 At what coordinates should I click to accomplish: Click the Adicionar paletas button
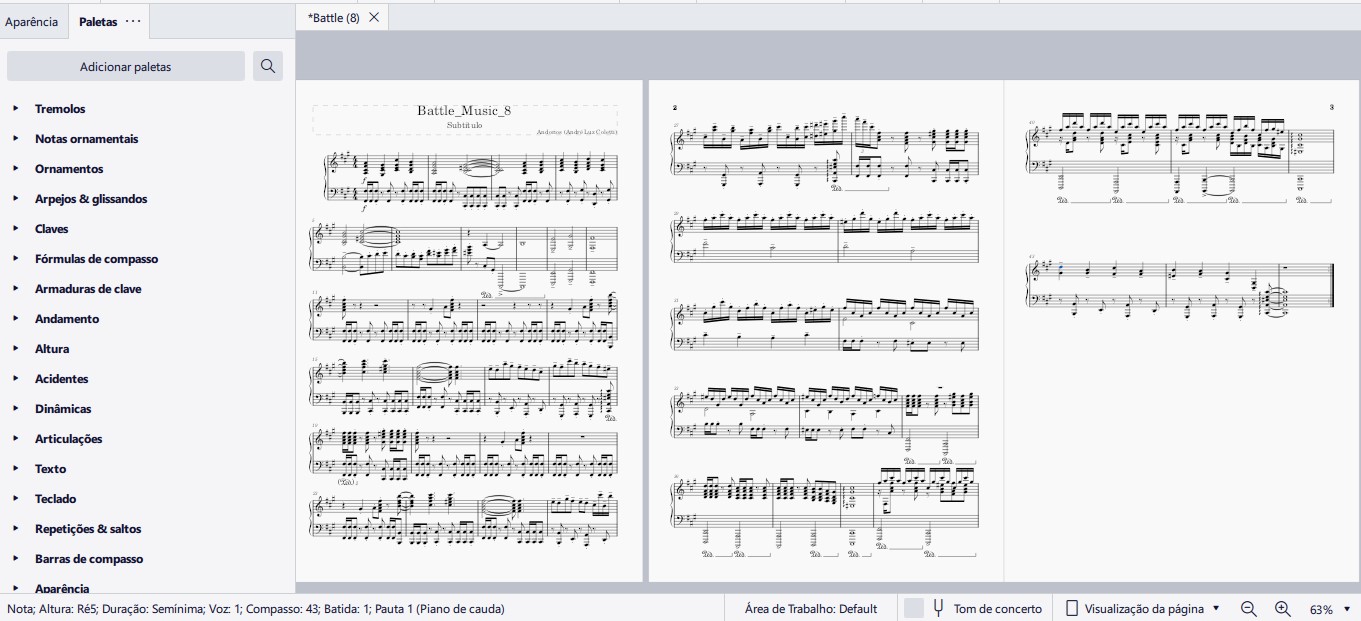pos(126,67)
